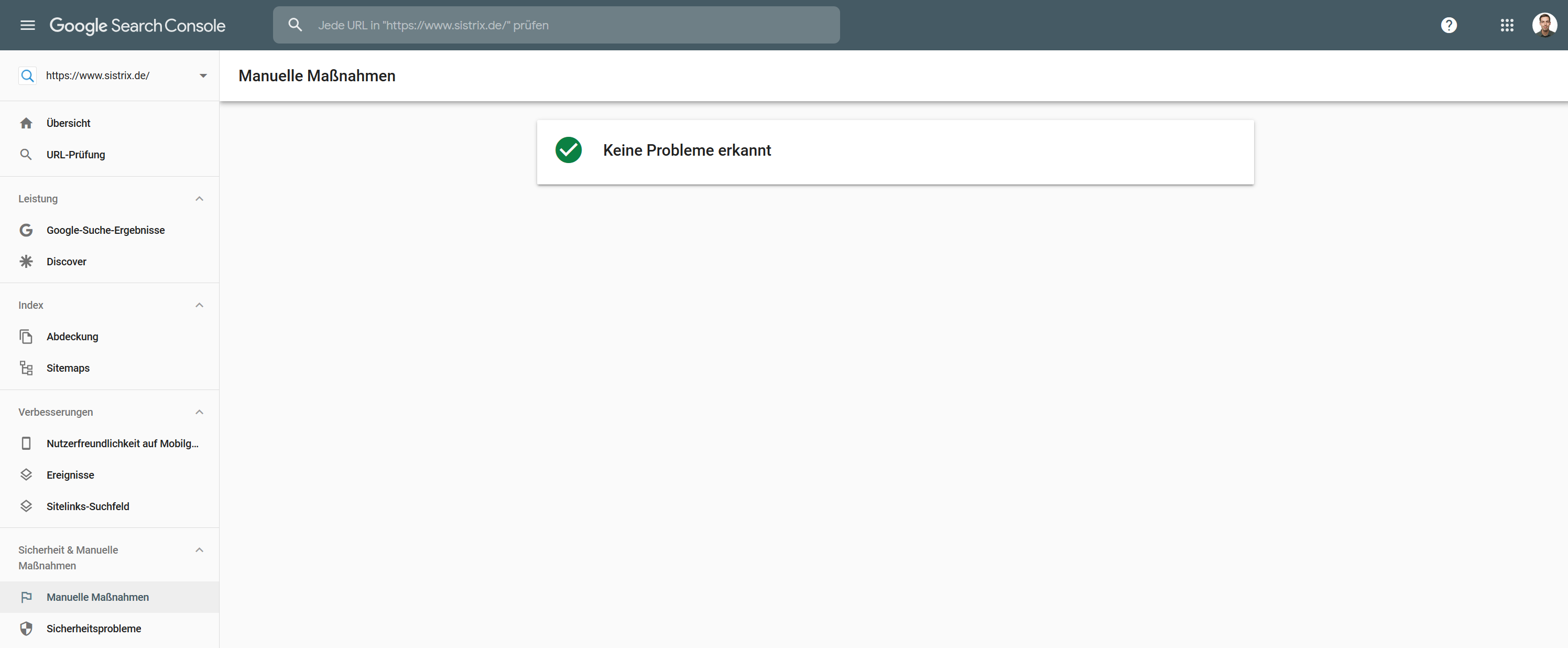The image size is (1568, 648).
Task: Click the Sitelinks-Suchfeld layers icon
Action: [26, 506]
